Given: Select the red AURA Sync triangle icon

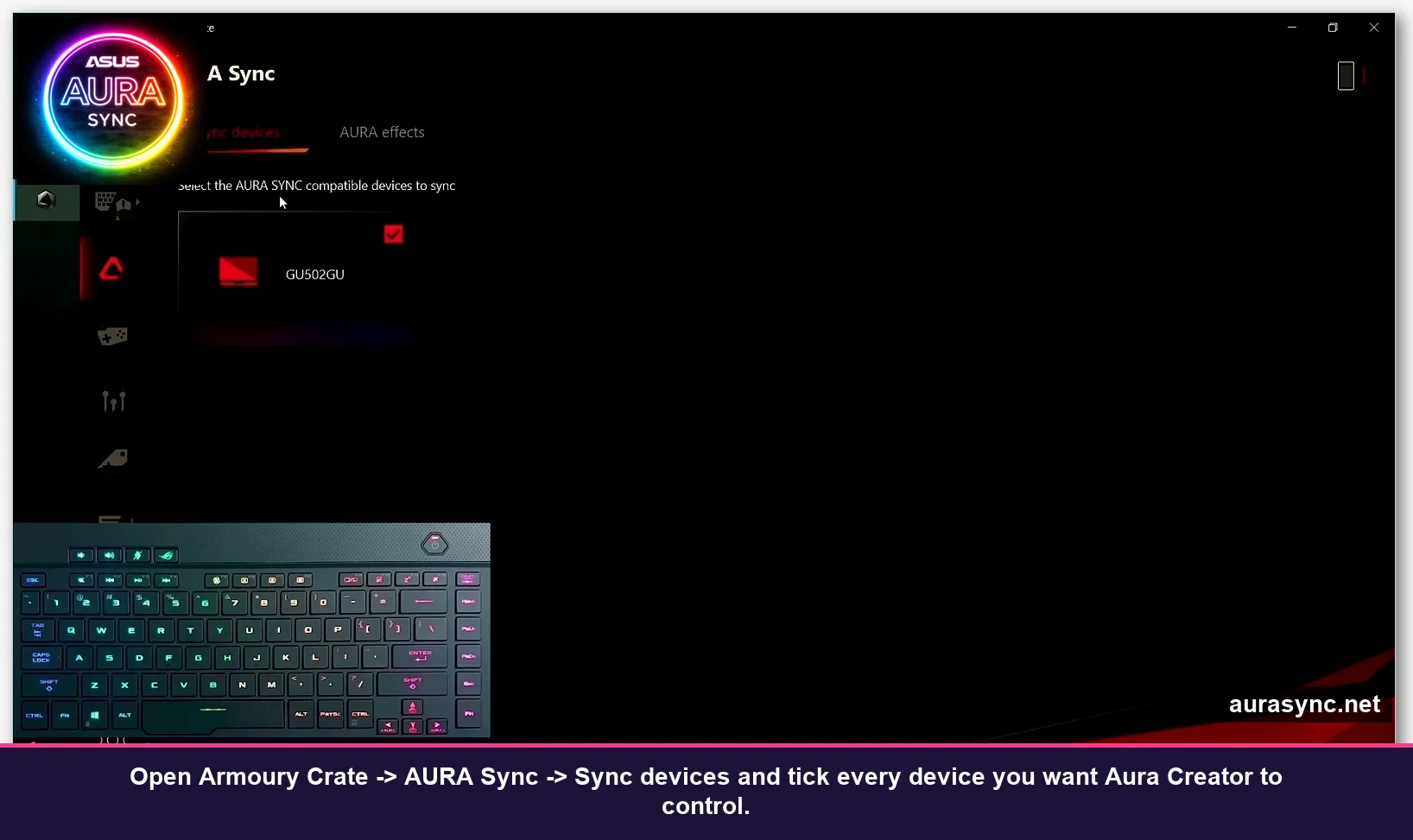Looking at the screenshot, I should [x=111, y=268].
